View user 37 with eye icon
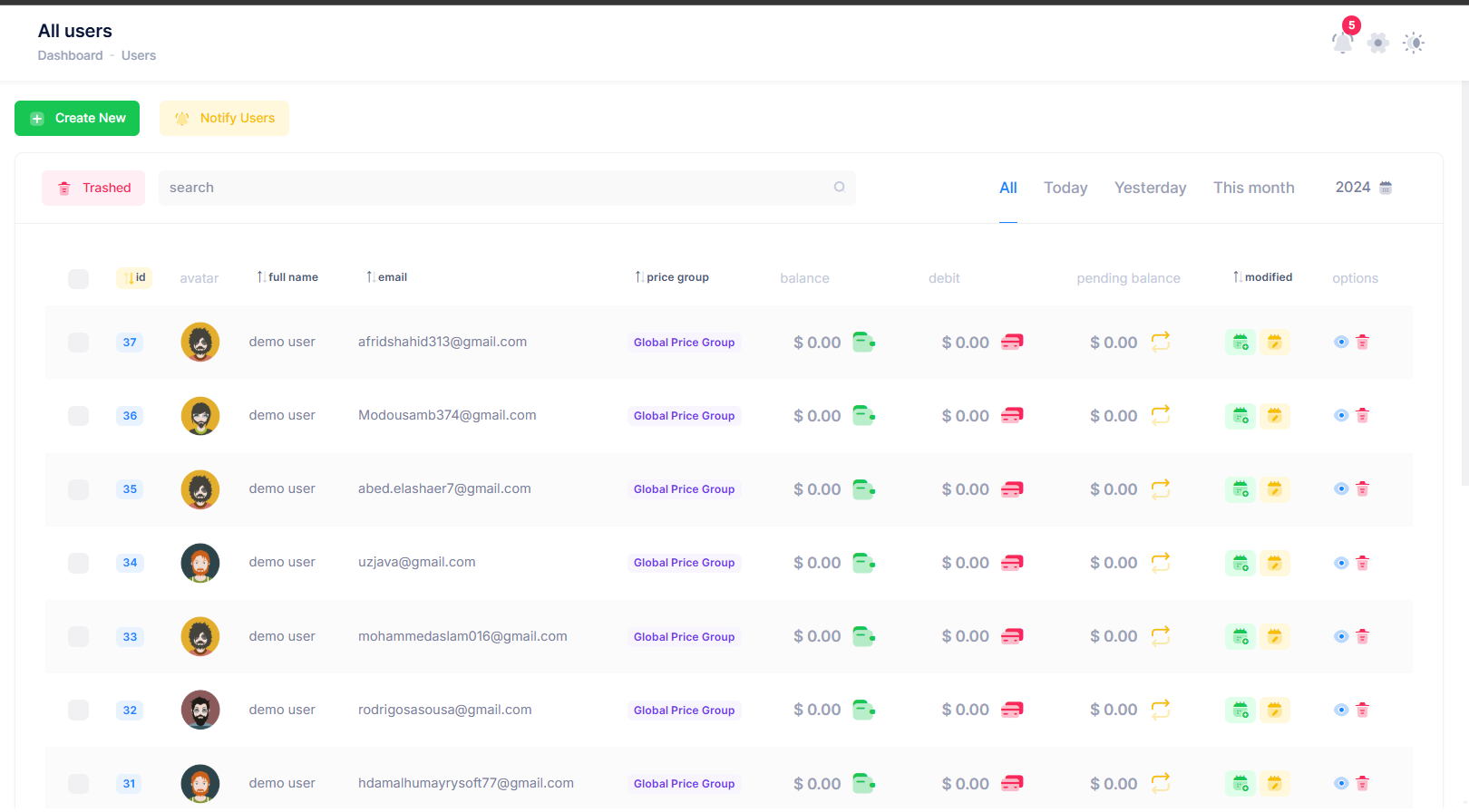 [1341, 342]
